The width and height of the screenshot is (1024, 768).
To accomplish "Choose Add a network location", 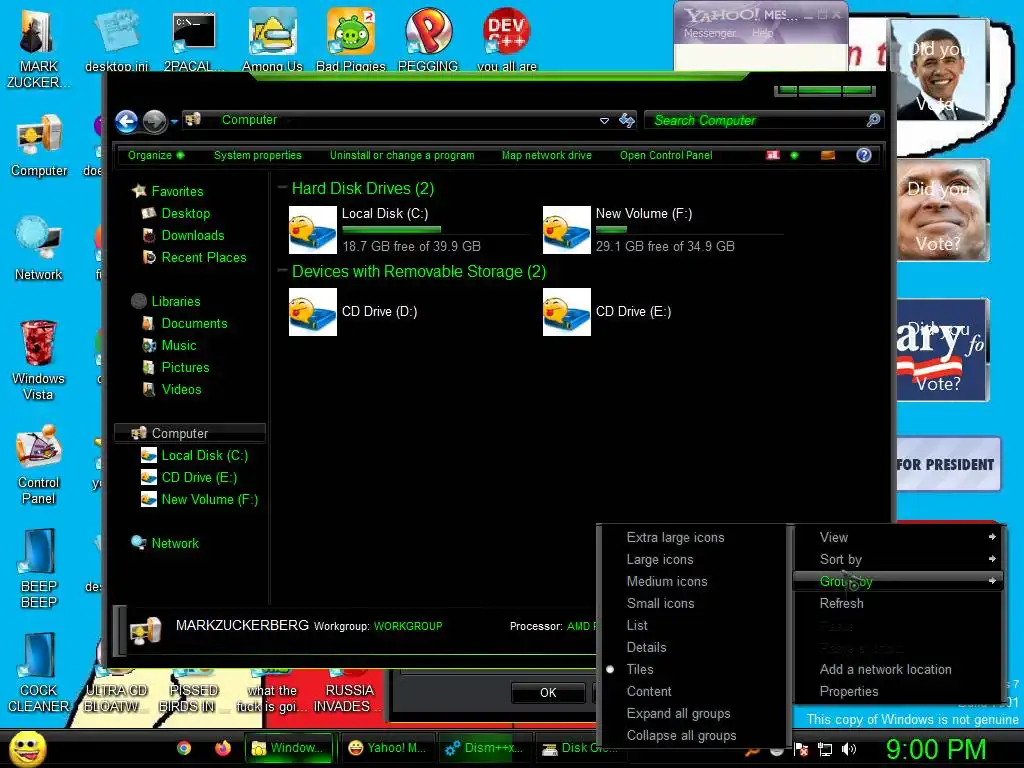I will pyautogui.click(x=897, y=669).
